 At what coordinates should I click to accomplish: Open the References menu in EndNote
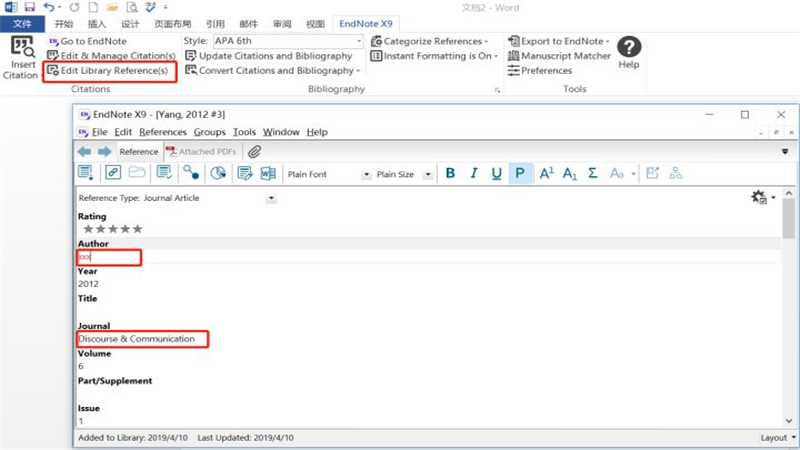point(162,132)
